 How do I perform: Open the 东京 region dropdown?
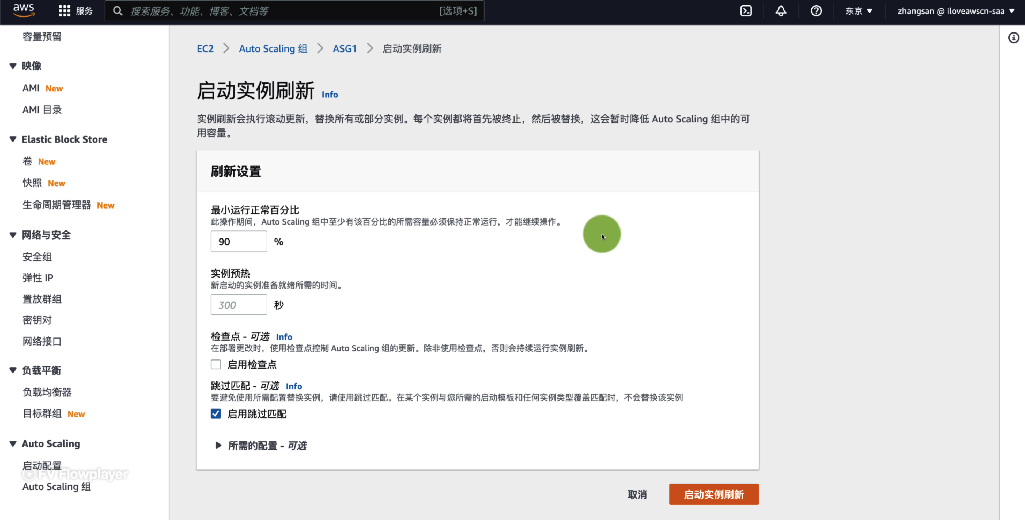click(858, 11)
